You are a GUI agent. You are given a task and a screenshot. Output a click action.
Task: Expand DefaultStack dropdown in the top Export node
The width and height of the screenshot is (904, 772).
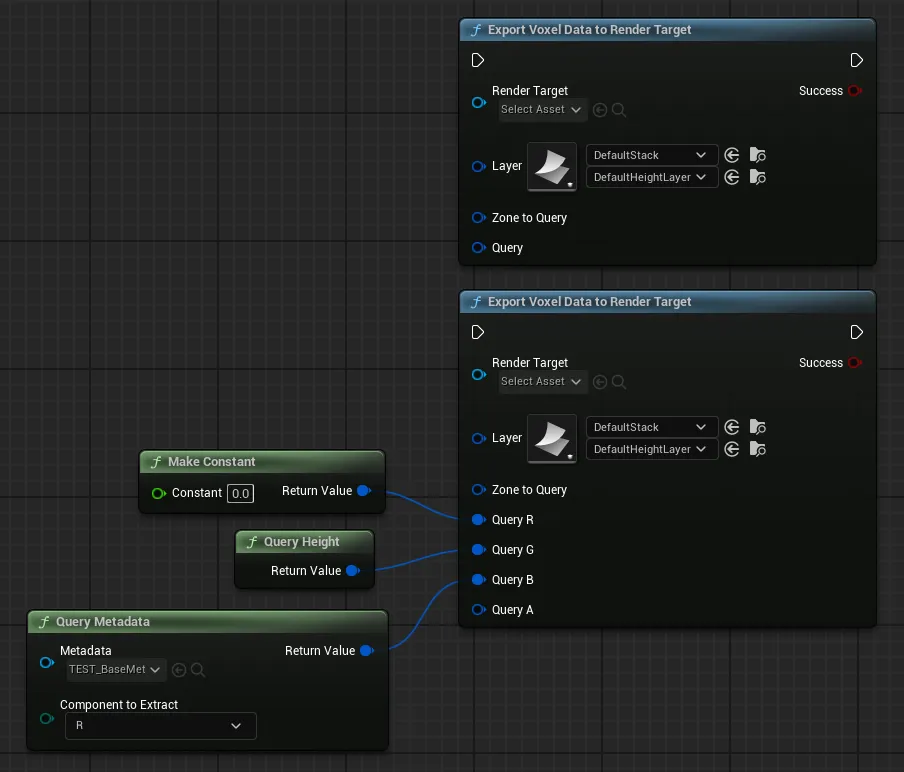tap(650, 155)
